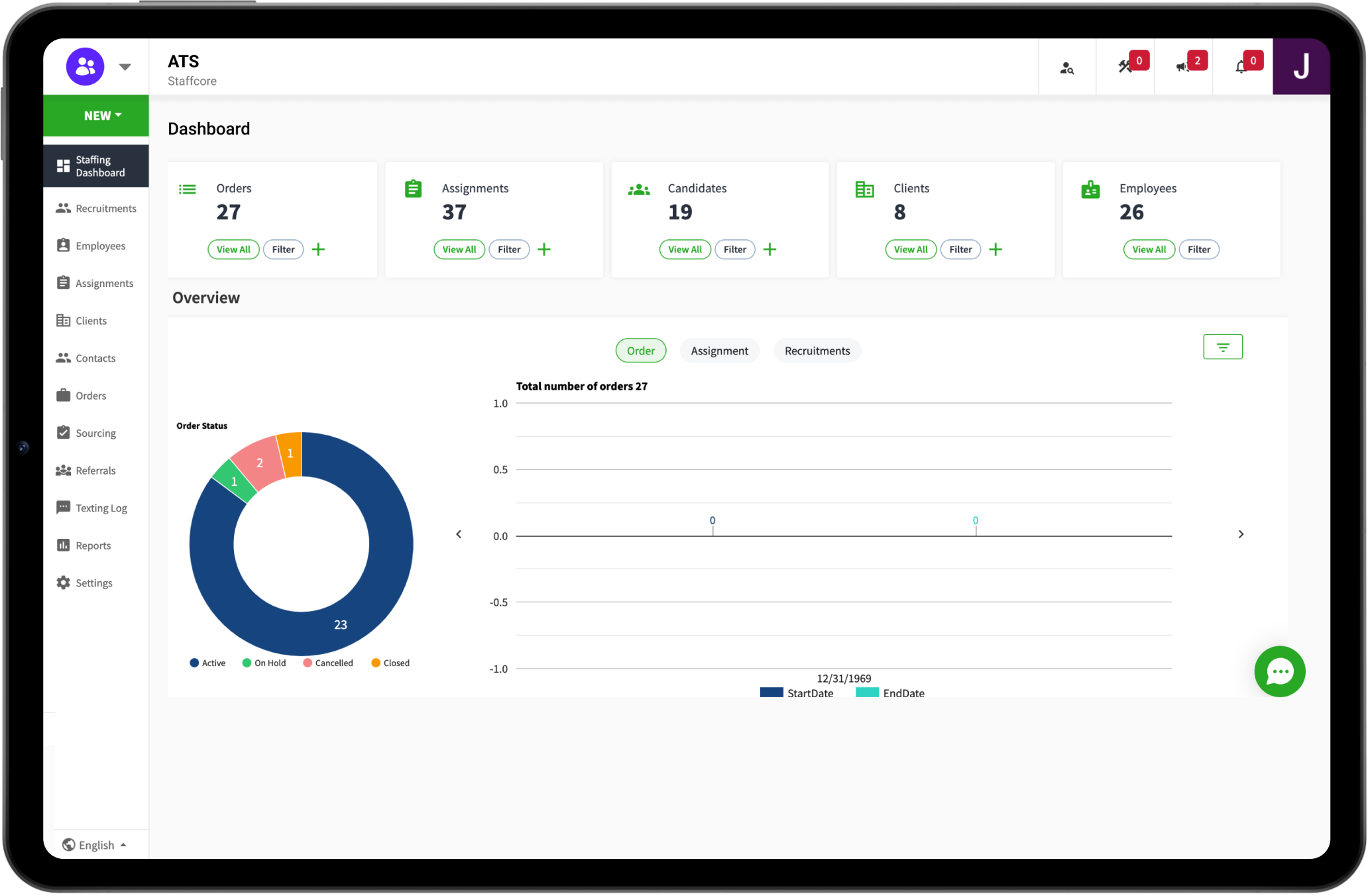
Task: Click View All on Assignments card
Action: tap(459, 249)
